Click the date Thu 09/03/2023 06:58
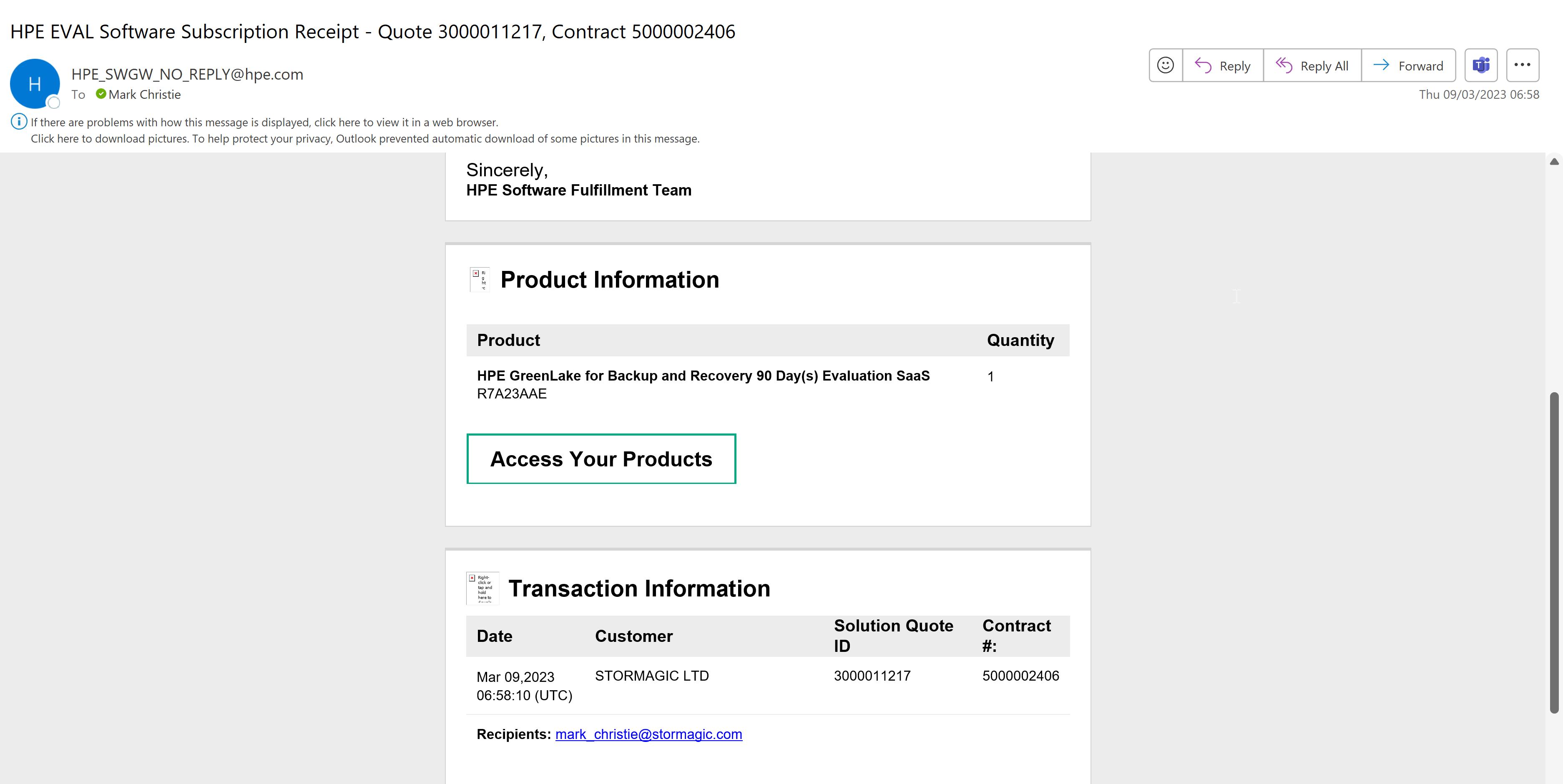 coord(1479,95)
